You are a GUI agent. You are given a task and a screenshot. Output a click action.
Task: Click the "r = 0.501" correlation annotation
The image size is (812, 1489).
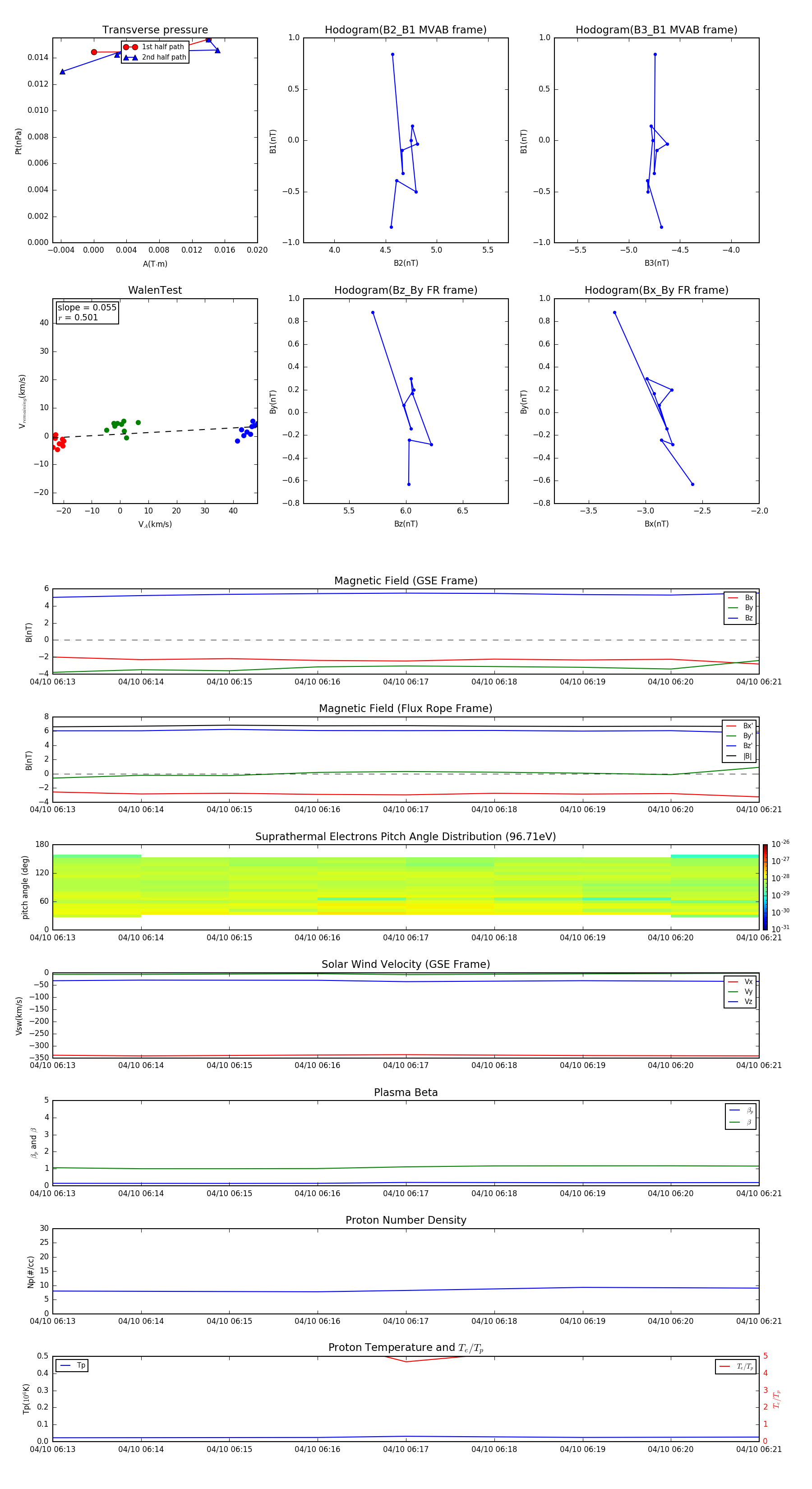(x=78, y=317)
